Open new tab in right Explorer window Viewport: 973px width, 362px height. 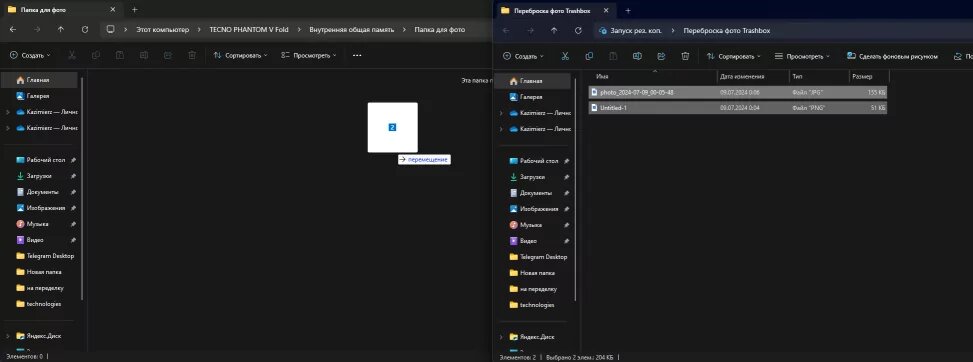coord(628,11)
